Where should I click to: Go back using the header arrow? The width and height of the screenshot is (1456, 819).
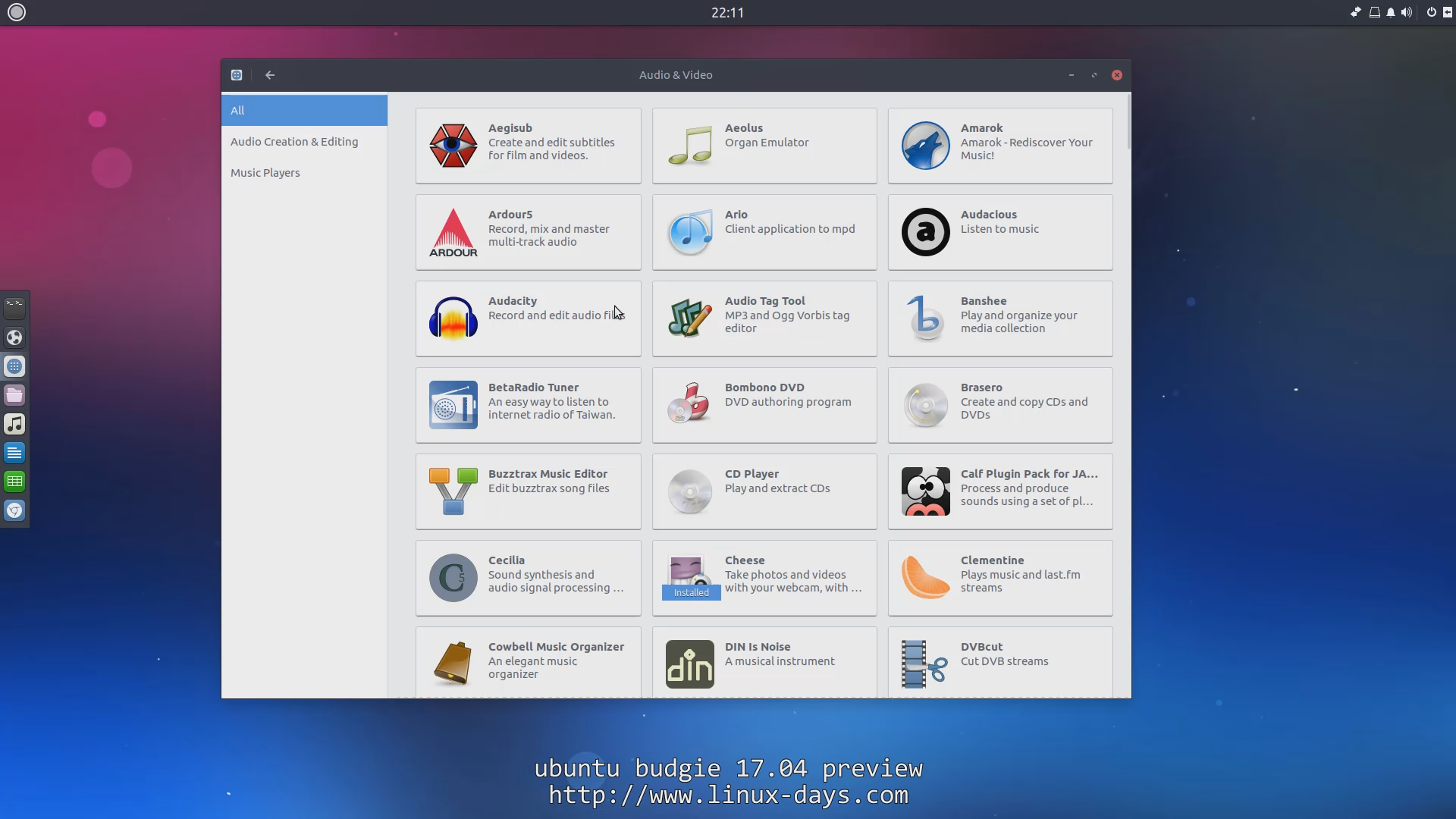(x=270, y=75)
